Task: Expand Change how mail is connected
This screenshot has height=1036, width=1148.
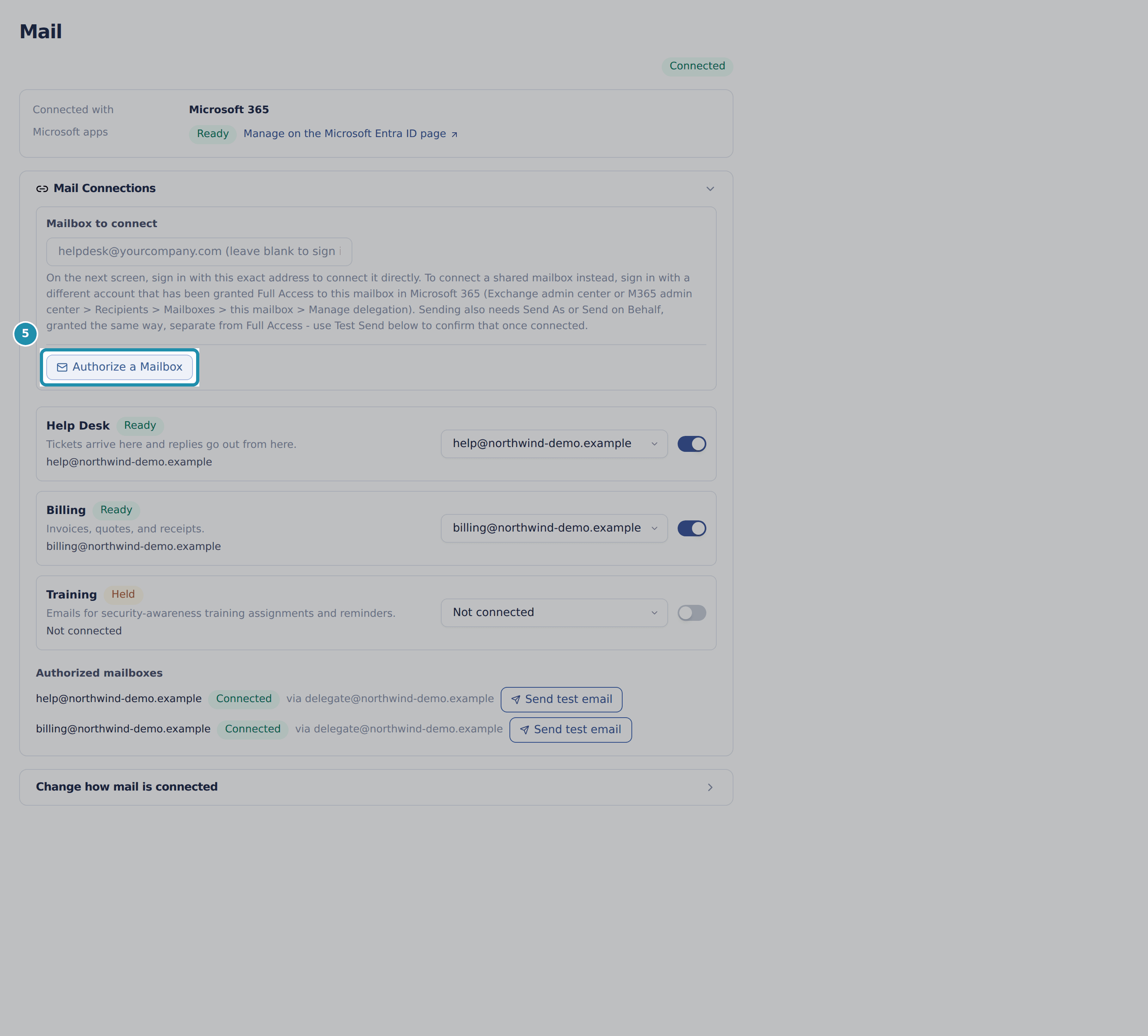Action: point(376,787)
